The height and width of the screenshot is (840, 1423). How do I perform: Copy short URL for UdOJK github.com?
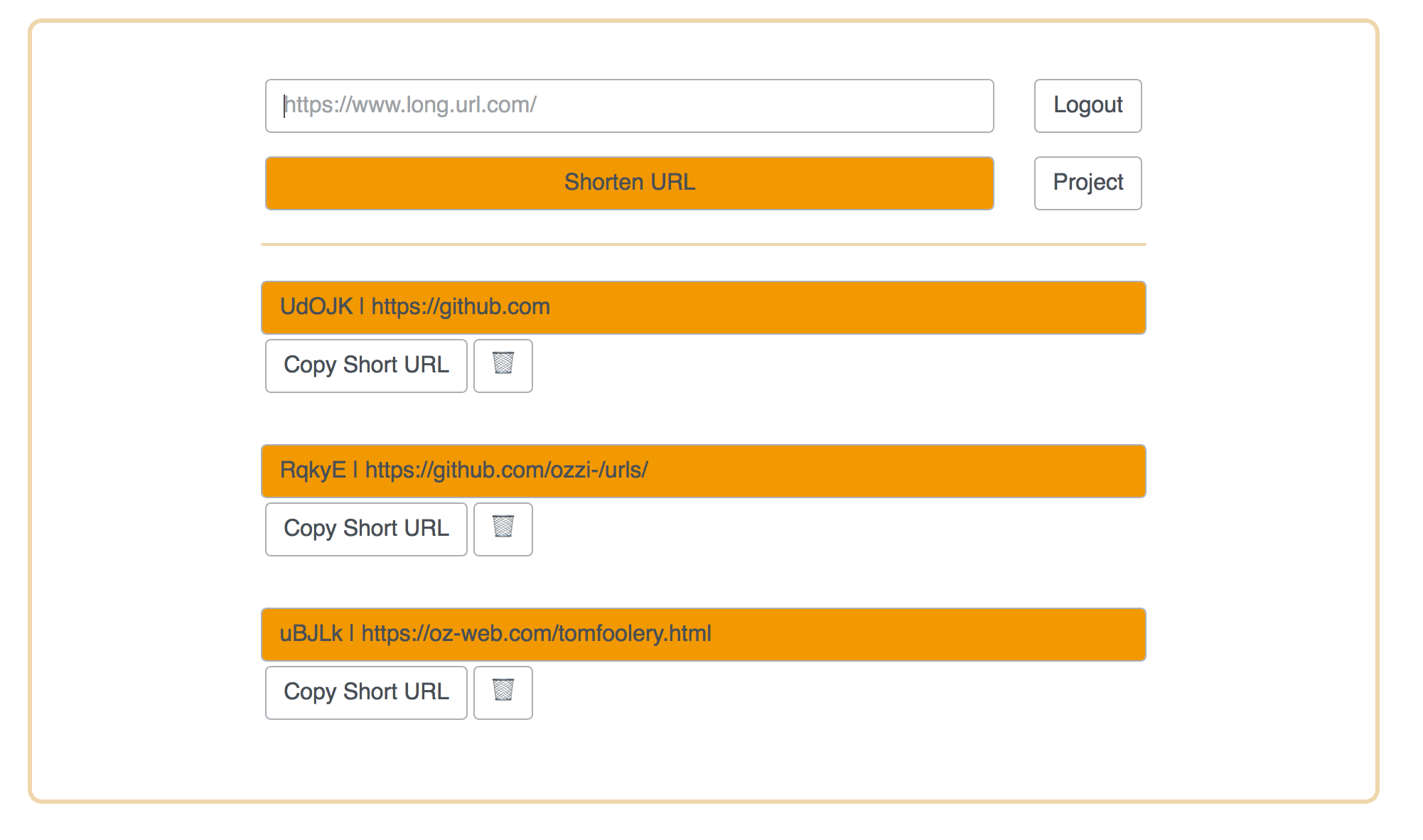(x=366, y=366)
